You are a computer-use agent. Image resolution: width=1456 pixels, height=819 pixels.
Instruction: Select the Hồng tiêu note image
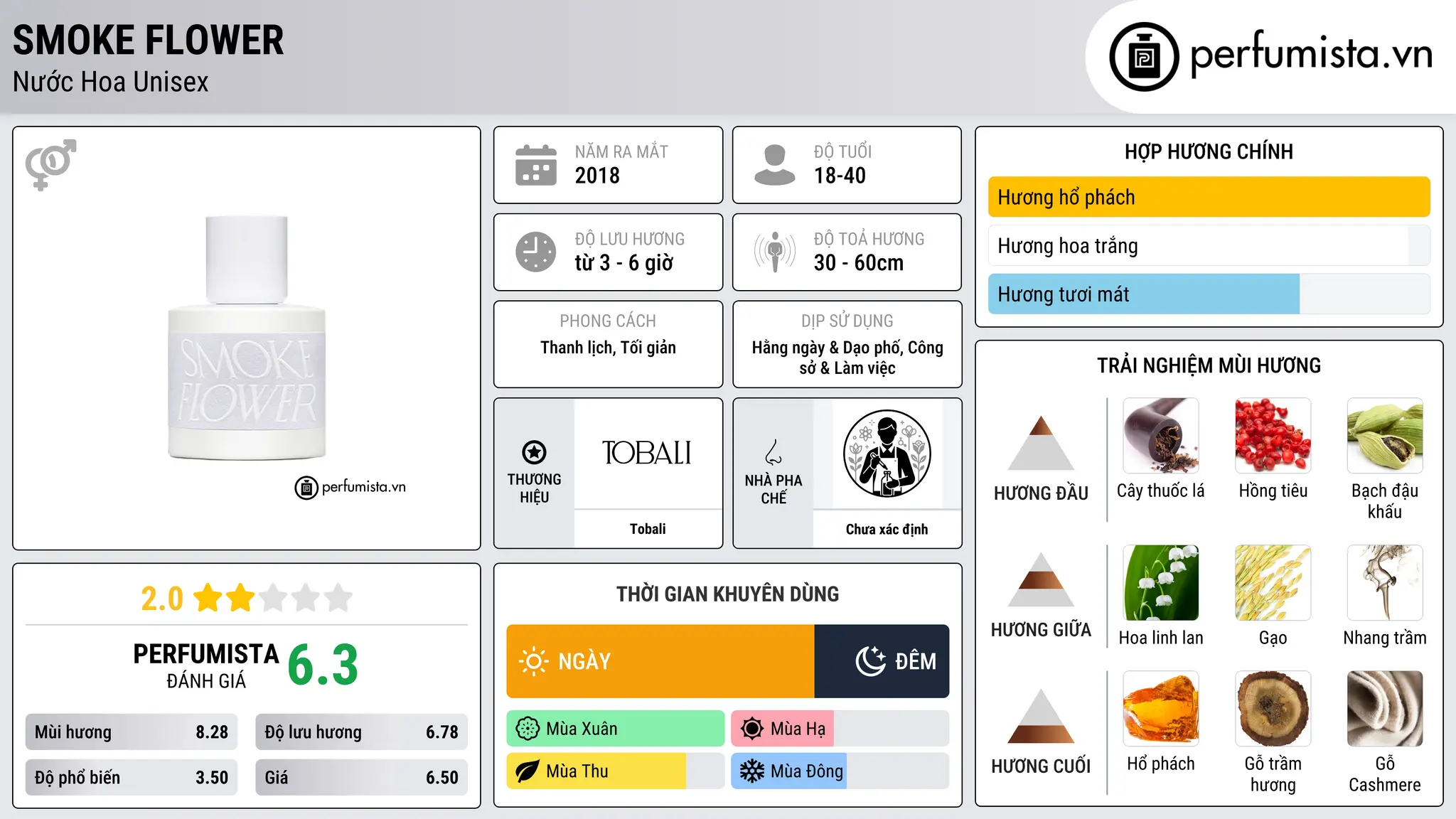(1273, 436)
